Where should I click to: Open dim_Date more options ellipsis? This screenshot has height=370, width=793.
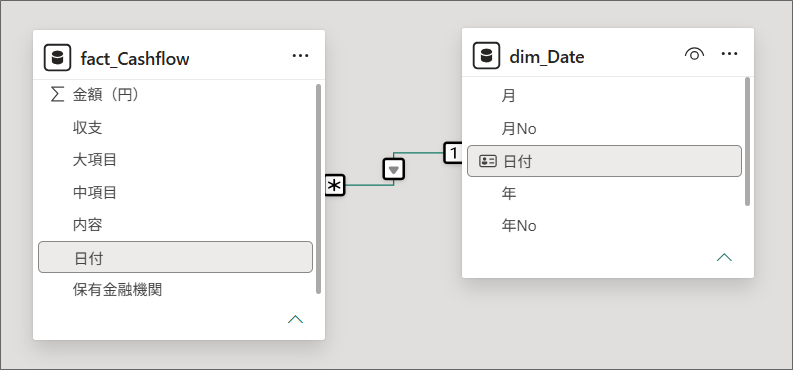[729, 54]
